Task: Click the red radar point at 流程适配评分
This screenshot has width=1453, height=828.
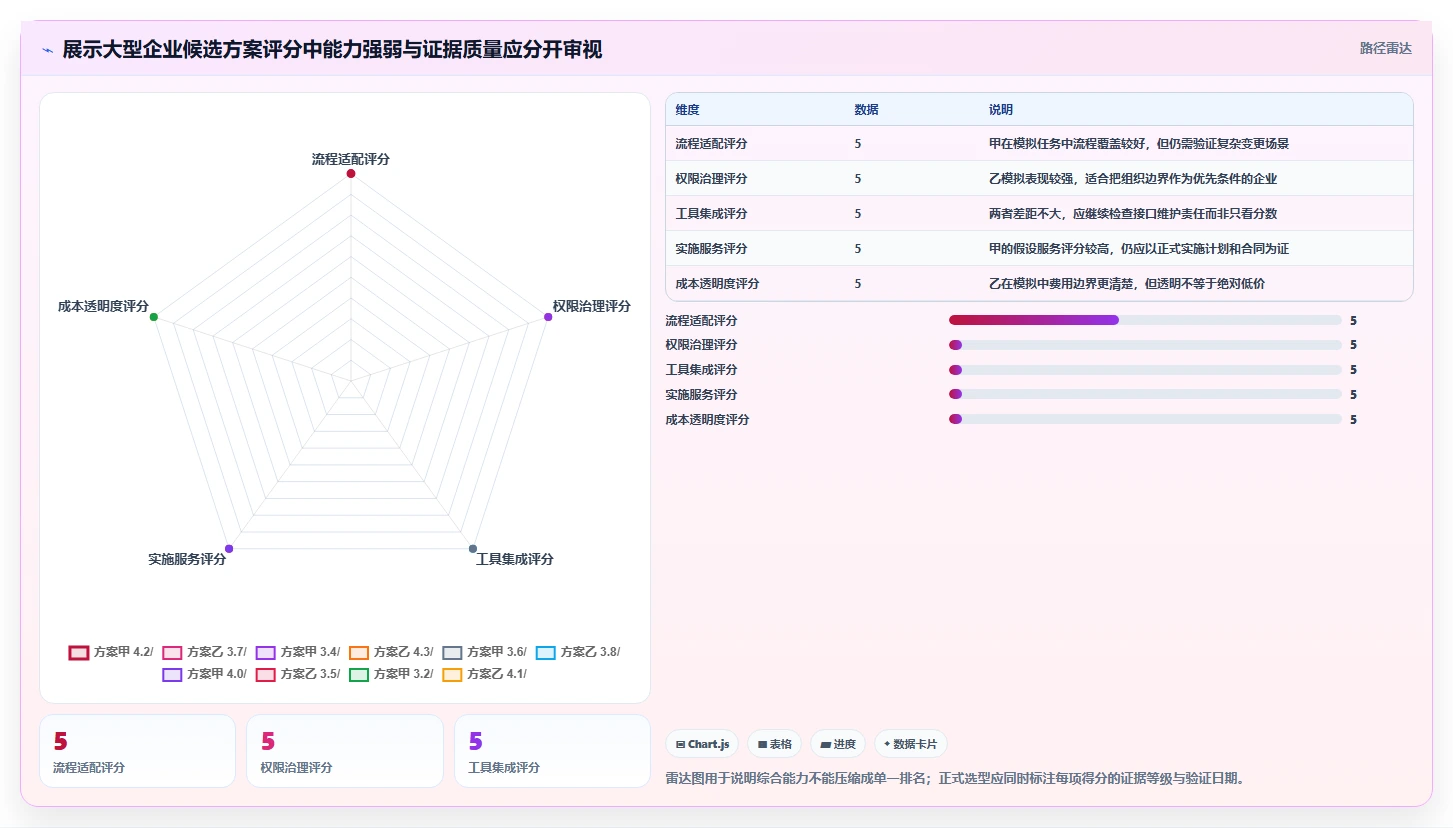Action: 351,173
